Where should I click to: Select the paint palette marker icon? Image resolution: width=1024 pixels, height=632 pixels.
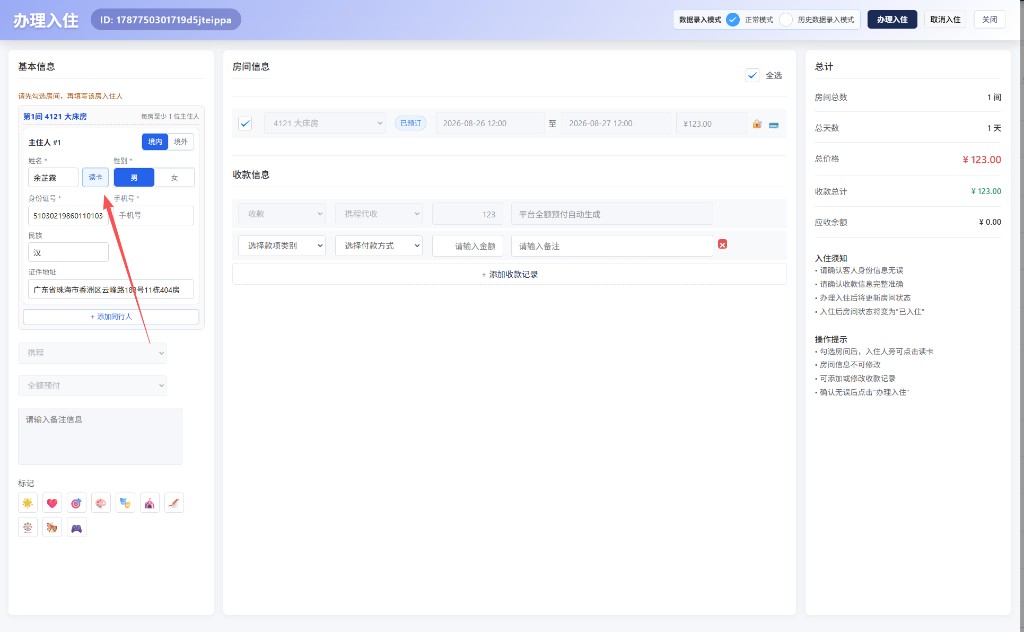point(101,503)
